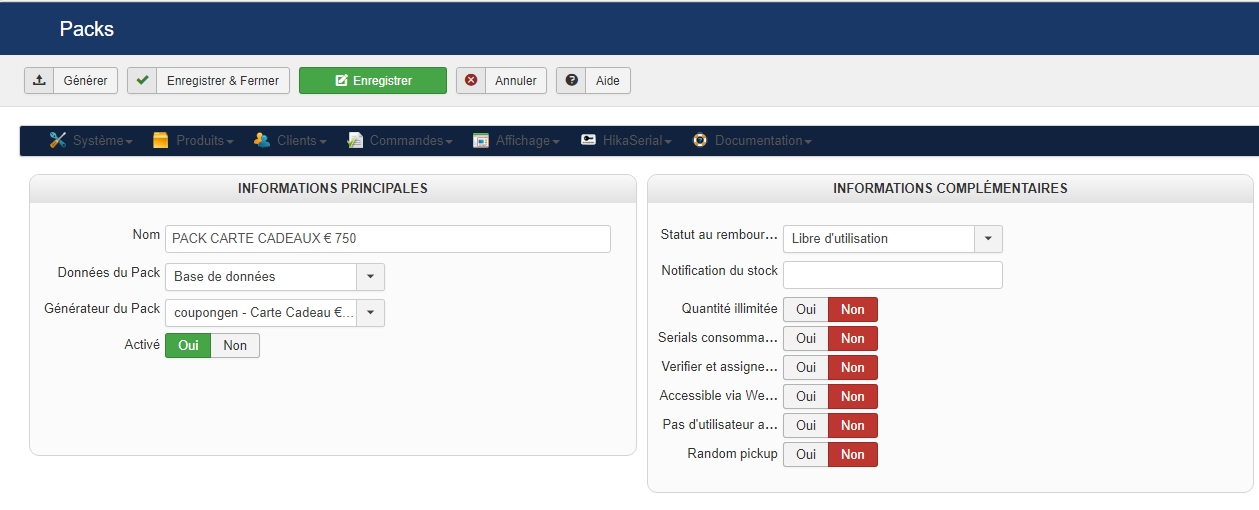Viewport: 1259px width, 510px height.
Task: Open the Système menu
Action: (92, 141)
